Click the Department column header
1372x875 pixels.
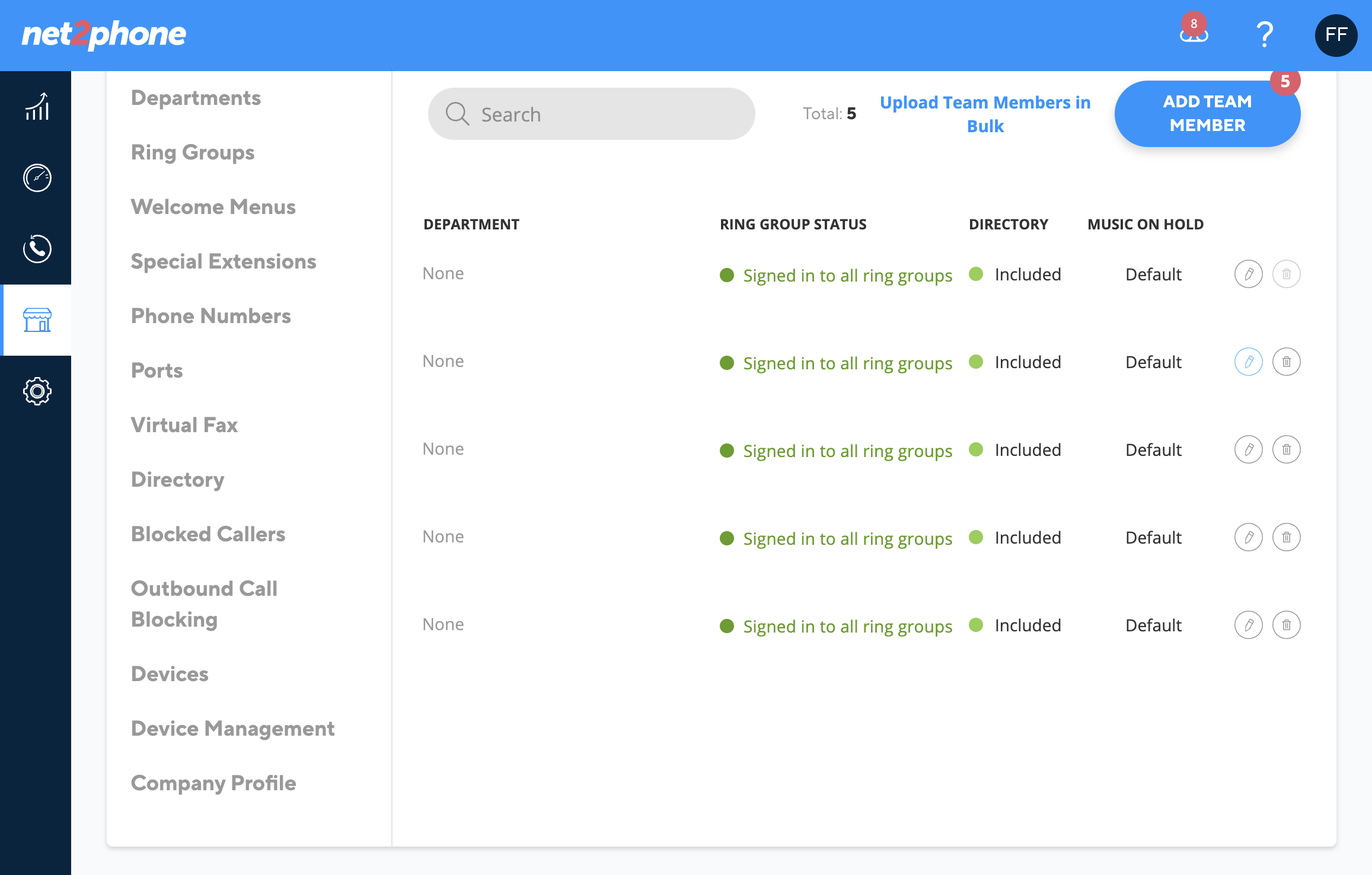pyautogui.click(x=471, y=224)
